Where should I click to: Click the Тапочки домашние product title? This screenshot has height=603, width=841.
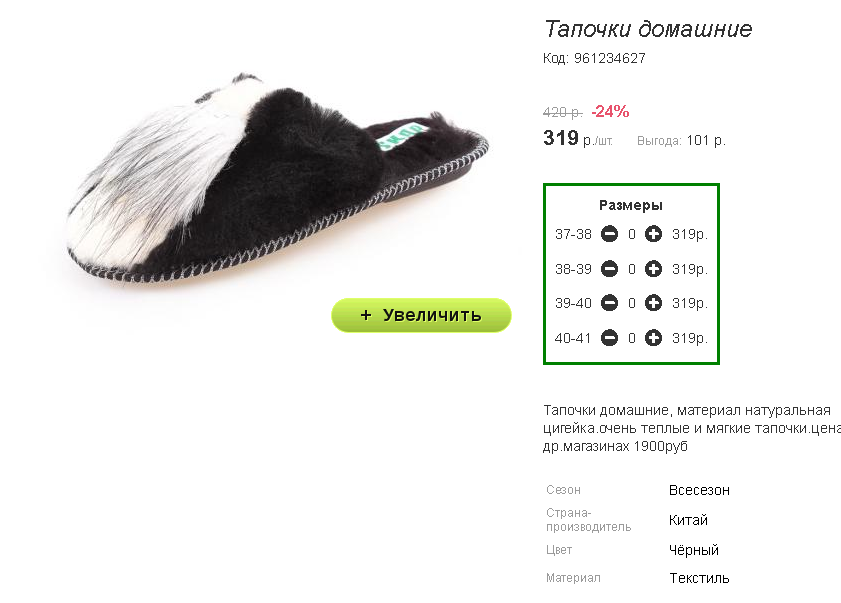(648, 29)
